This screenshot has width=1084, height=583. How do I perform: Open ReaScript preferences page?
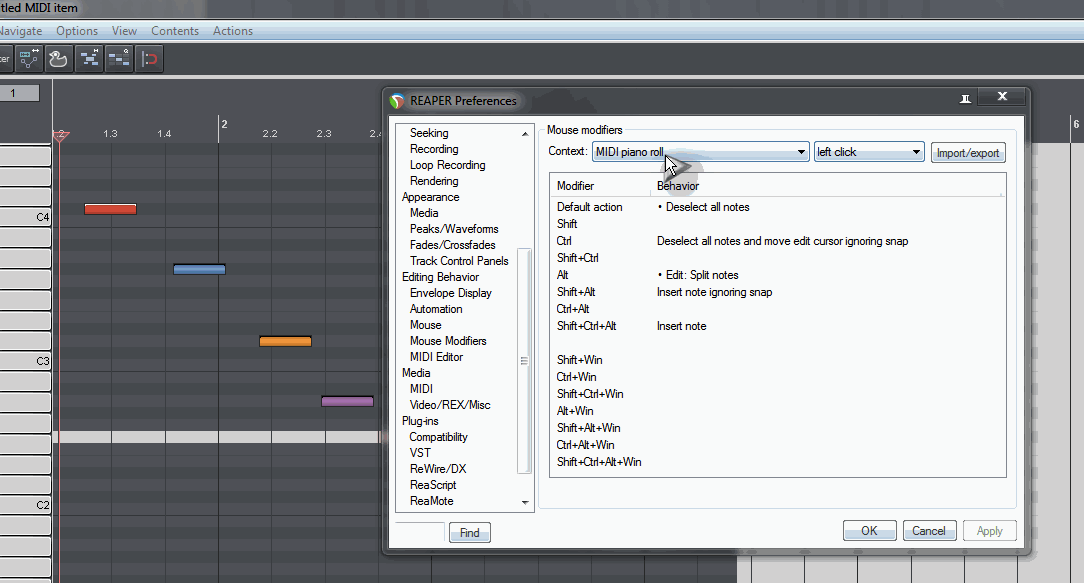[x=433, y=484]
